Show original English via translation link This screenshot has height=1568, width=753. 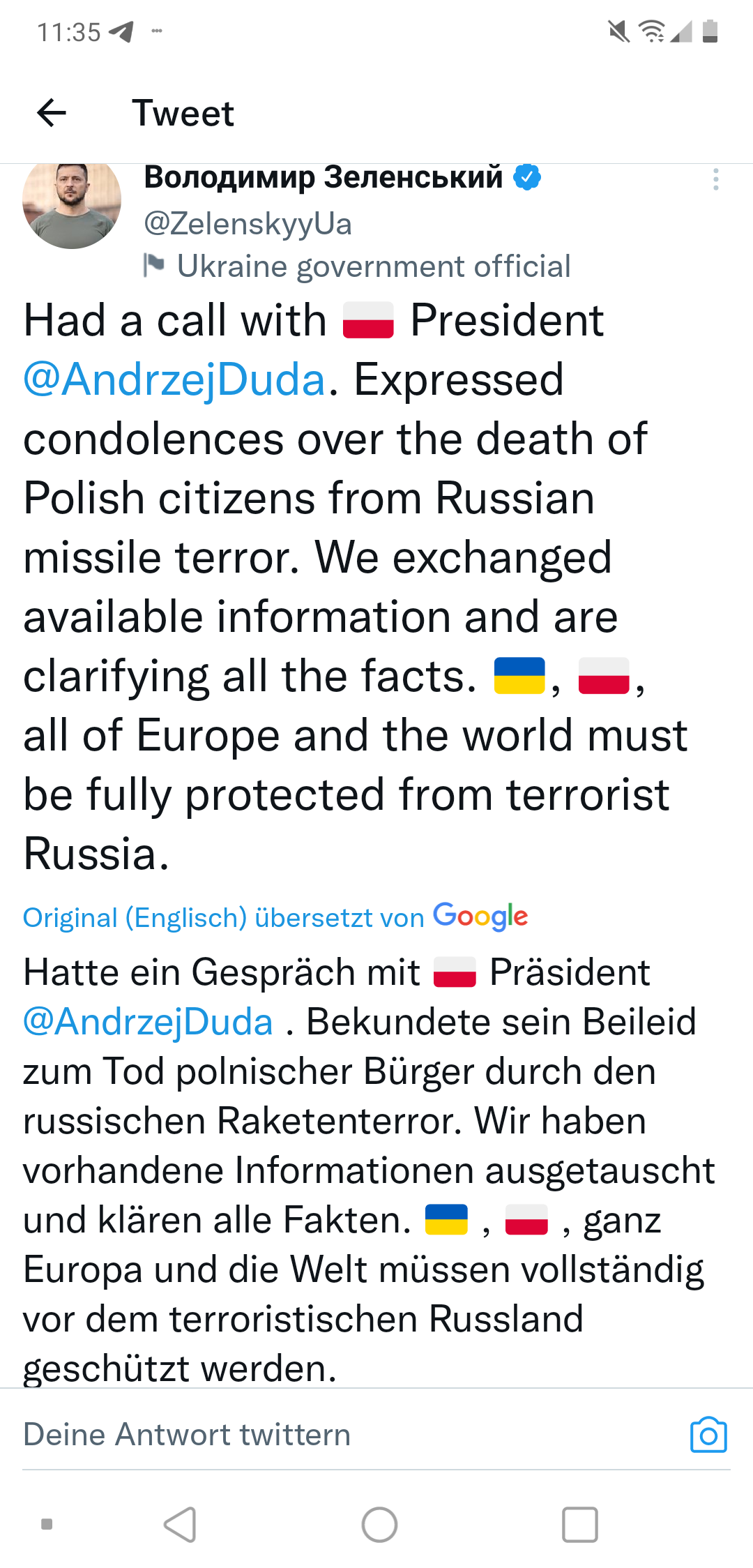(223, 918)
